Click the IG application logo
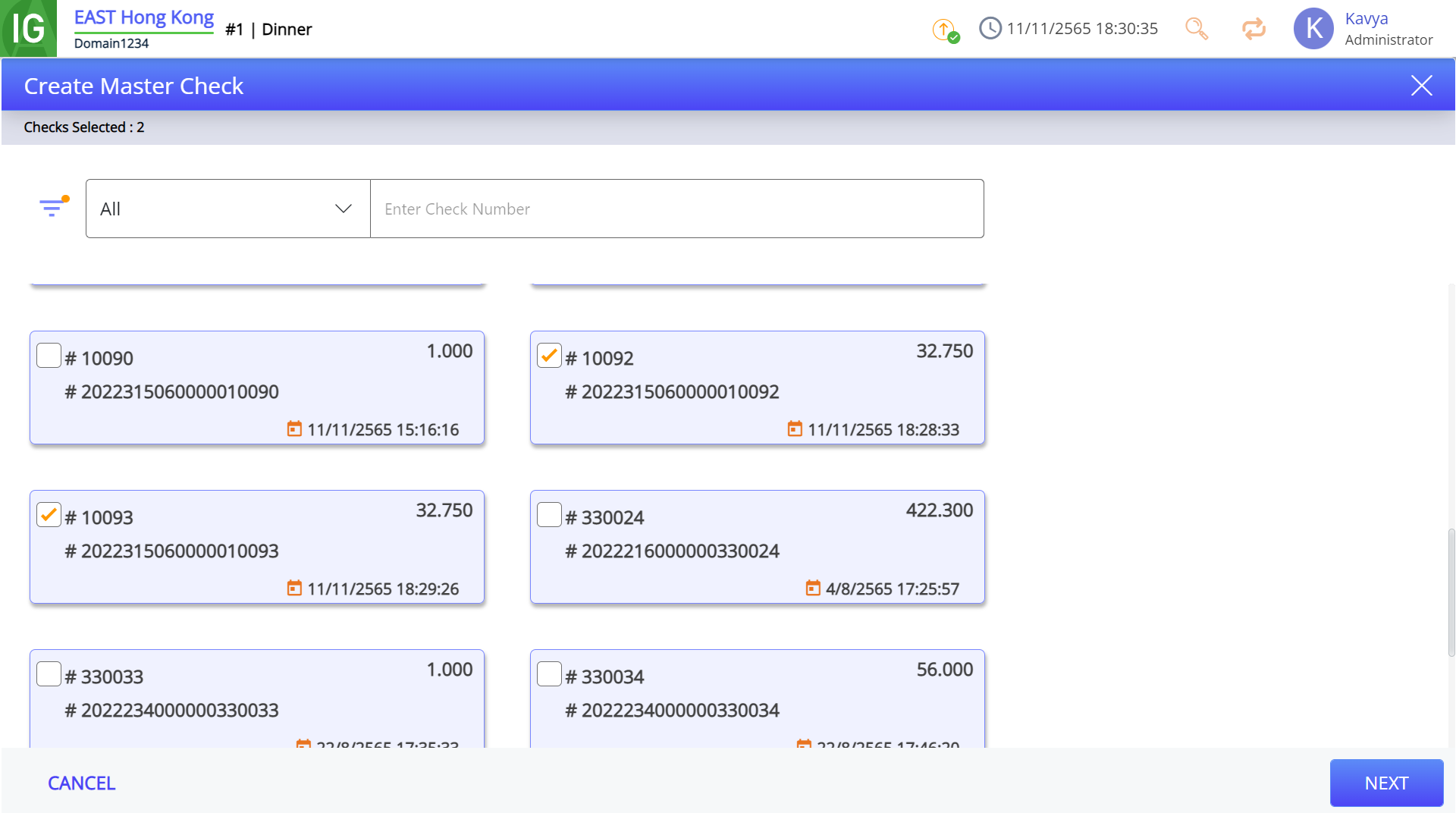This screenshot has height=813, width=1456. [x=29, y=29]
